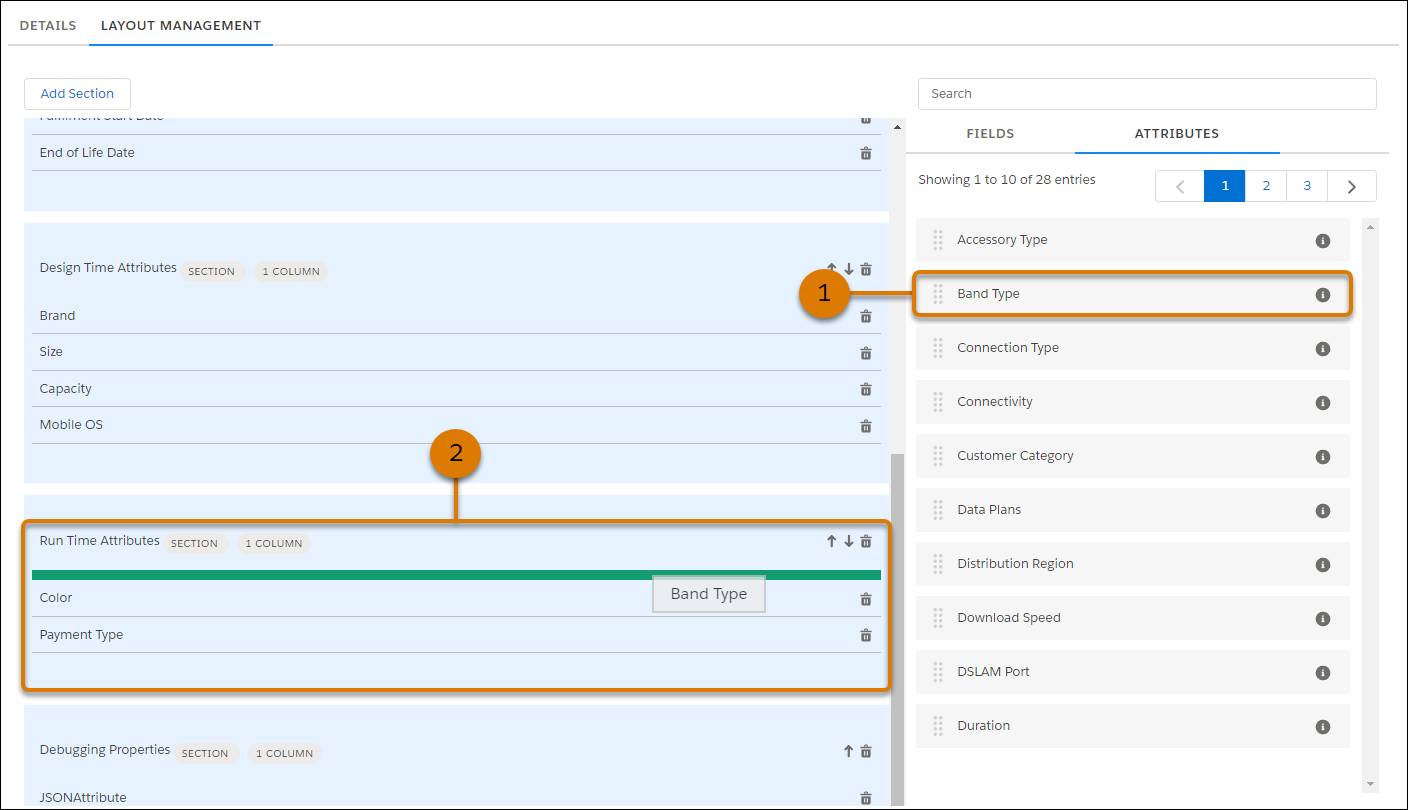This screenshot has width=1408, height=810.
Task: Grab the Accessory Type drag handle
Action: pyautogui.click(x=938, y=240)
